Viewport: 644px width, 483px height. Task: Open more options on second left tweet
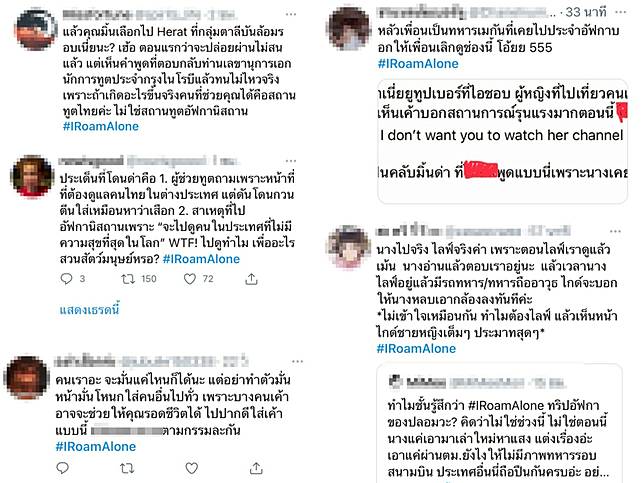coord(291,161)
